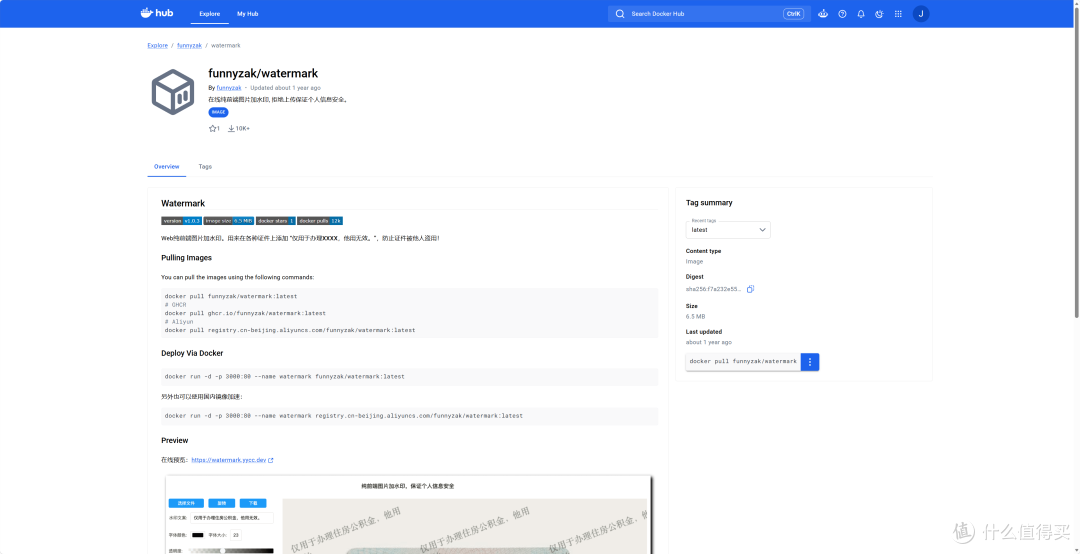
Task: Click code line 'docker pull ghcr.io/funnyzak/watermark:latest'
Action: pos(245,314)
